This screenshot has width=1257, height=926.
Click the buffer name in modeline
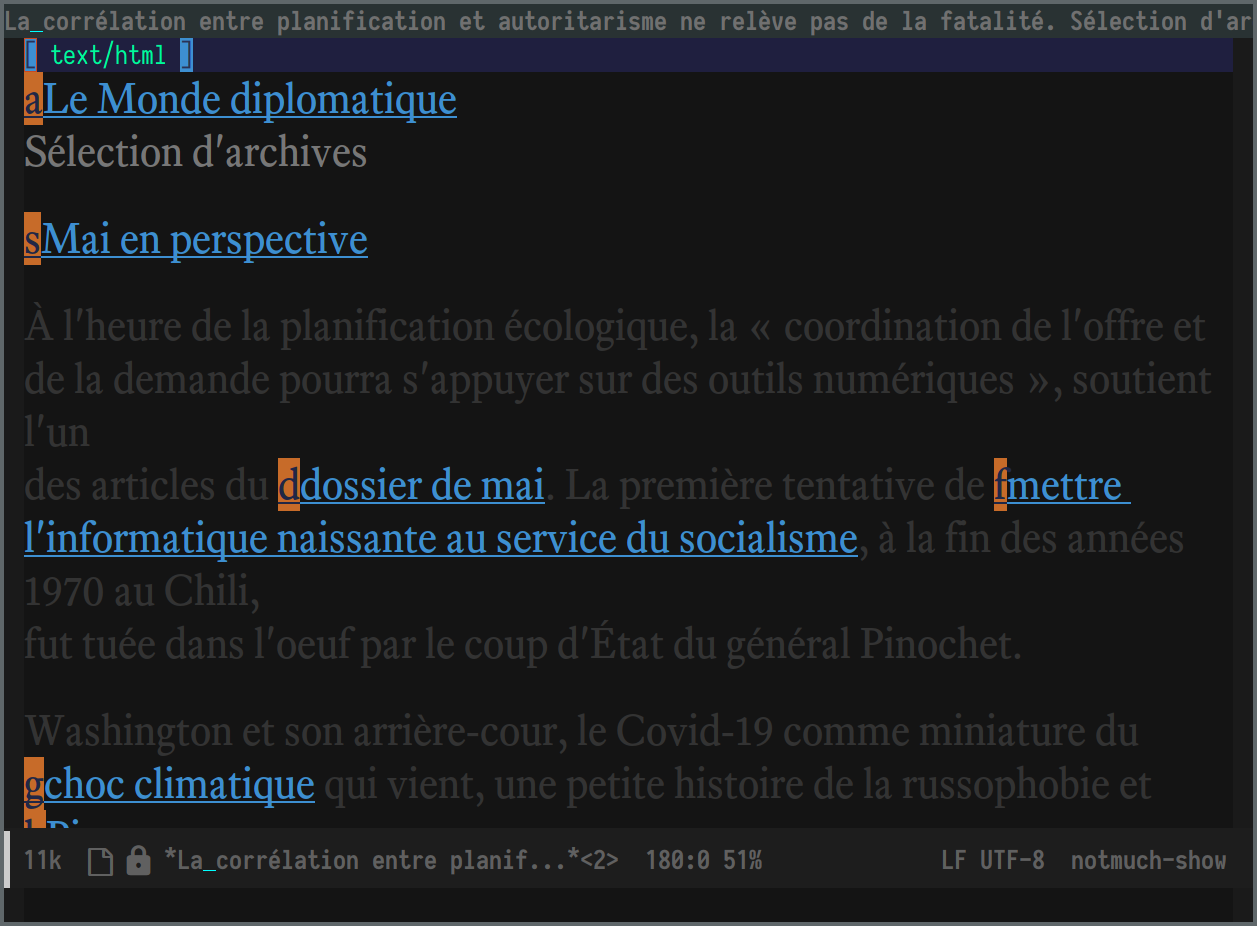(391, 861)
